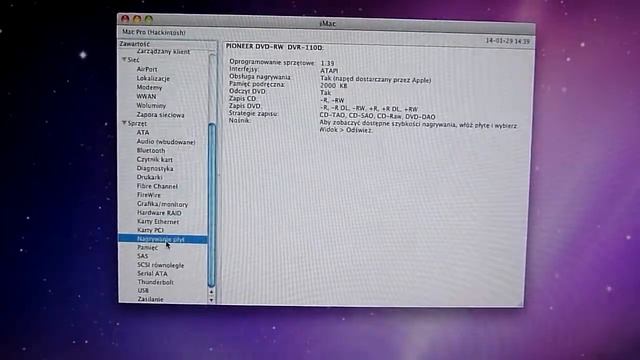Select highlighted Nagrywanie płyt entry

click(162, 239)
